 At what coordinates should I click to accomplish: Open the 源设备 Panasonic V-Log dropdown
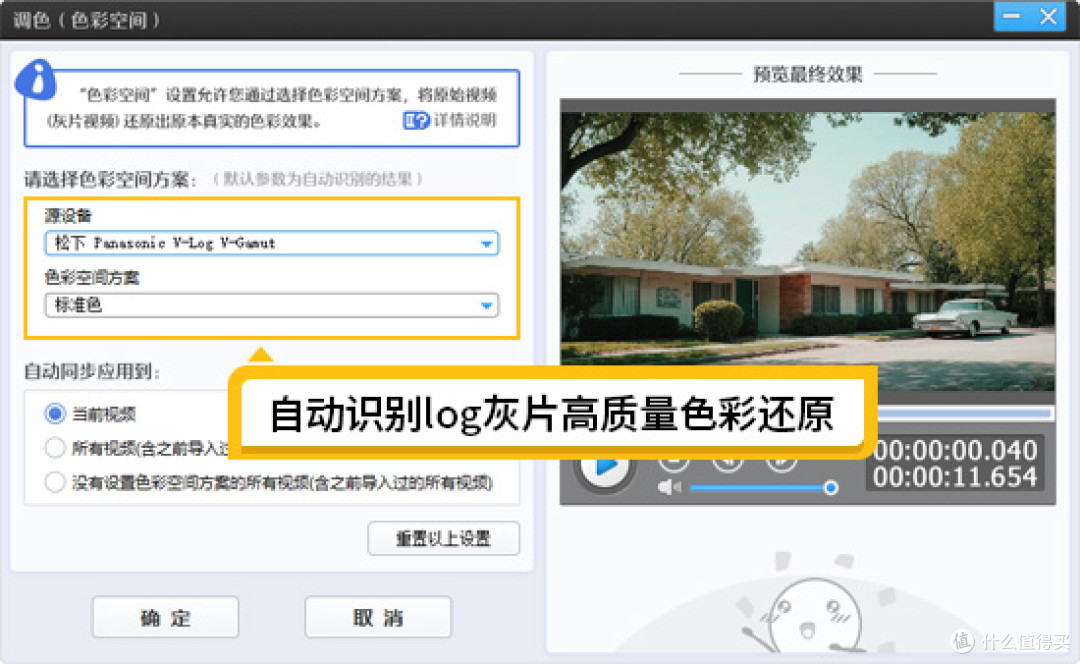tap(271, 243)
